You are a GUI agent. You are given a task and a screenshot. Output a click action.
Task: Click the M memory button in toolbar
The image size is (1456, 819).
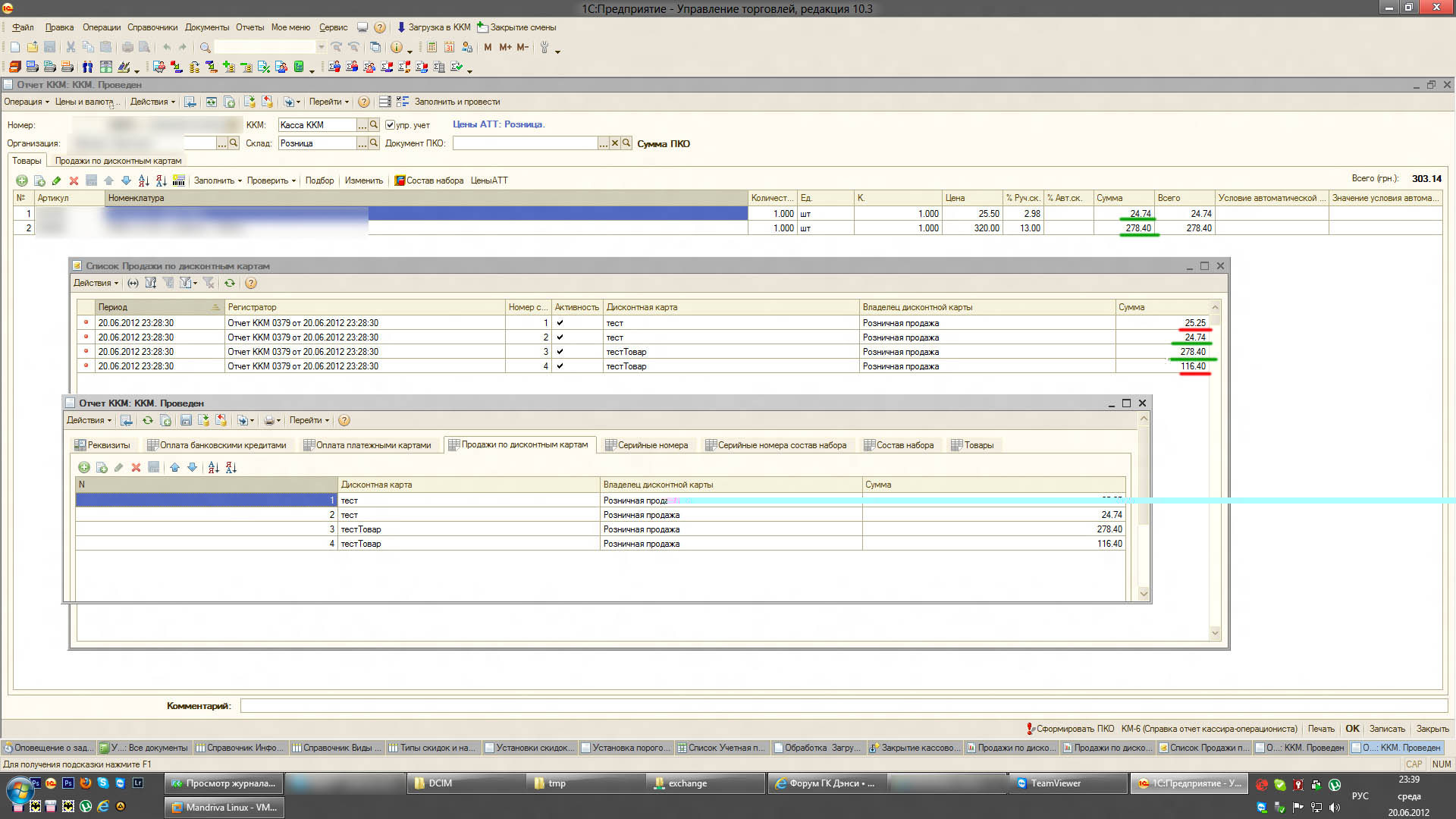[x=488, y=47]
